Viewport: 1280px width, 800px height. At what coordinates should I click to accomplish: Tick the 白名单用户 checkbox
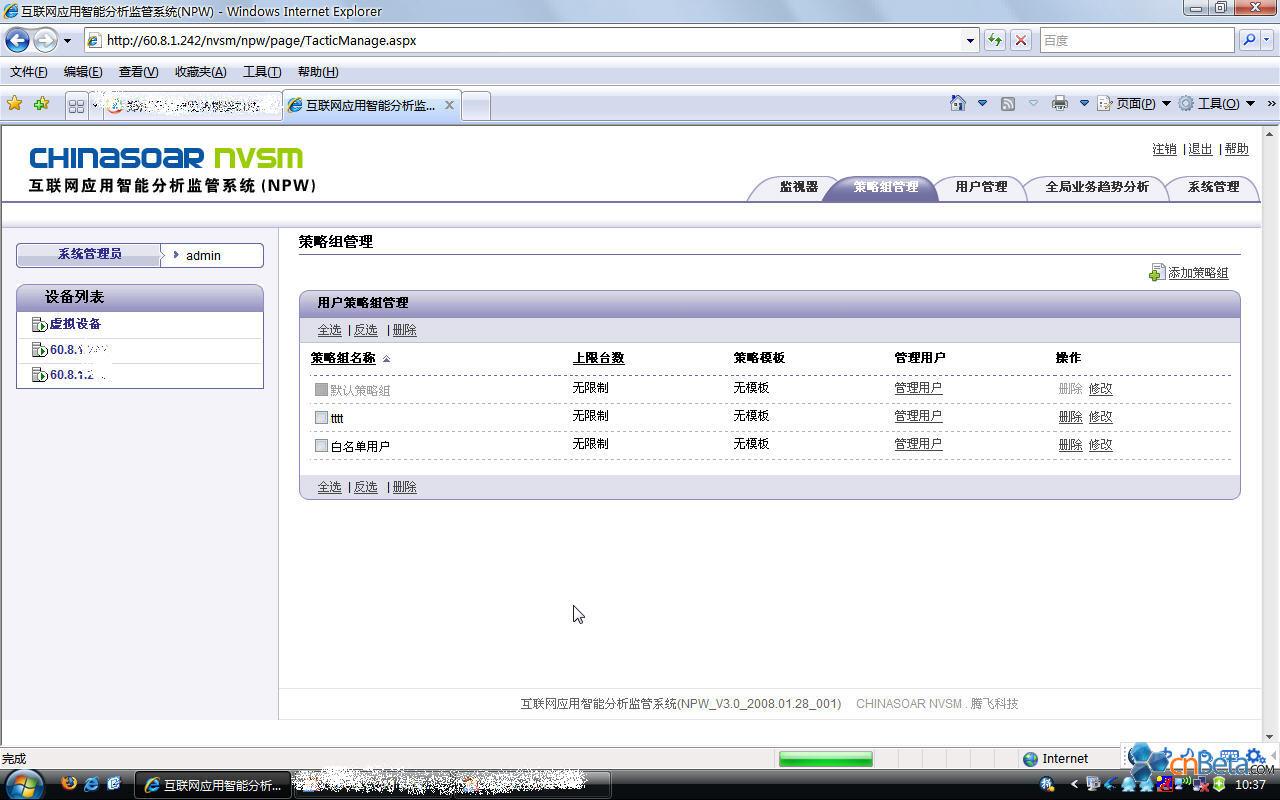321,446
